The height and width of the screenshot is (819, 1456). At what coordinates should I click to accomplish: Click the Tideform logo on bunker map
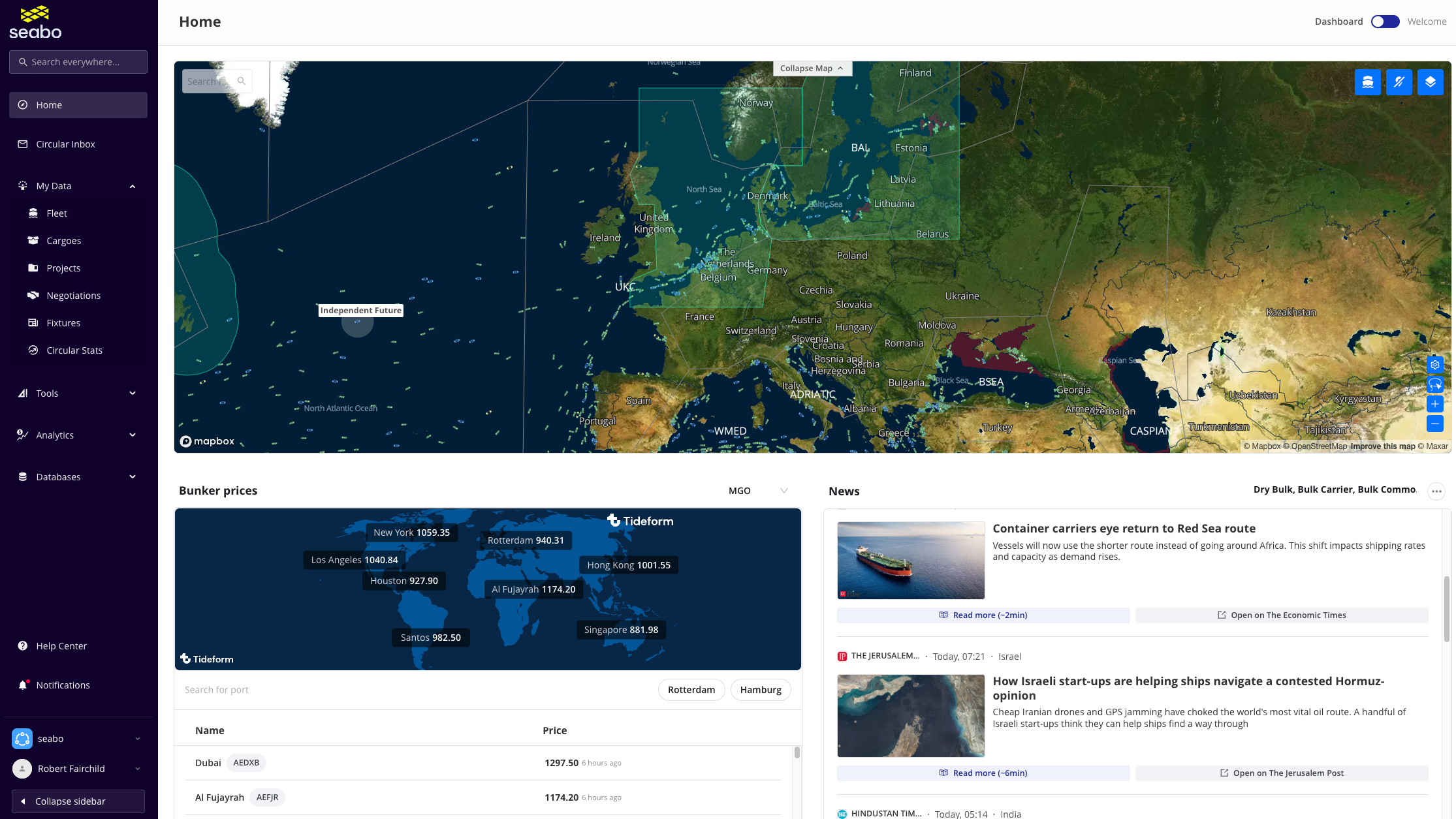(641, 521)
